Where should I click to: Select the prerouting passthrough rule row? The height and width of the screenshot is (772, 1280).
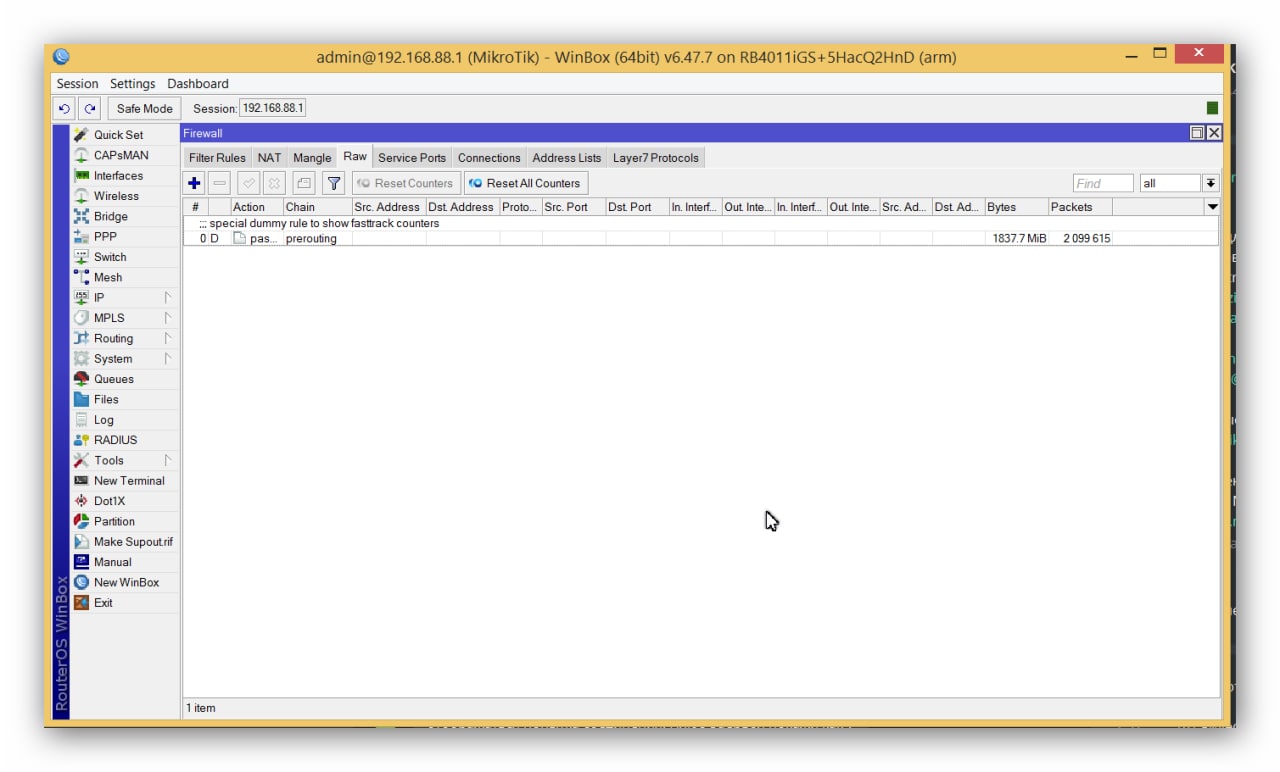(700, 239)
